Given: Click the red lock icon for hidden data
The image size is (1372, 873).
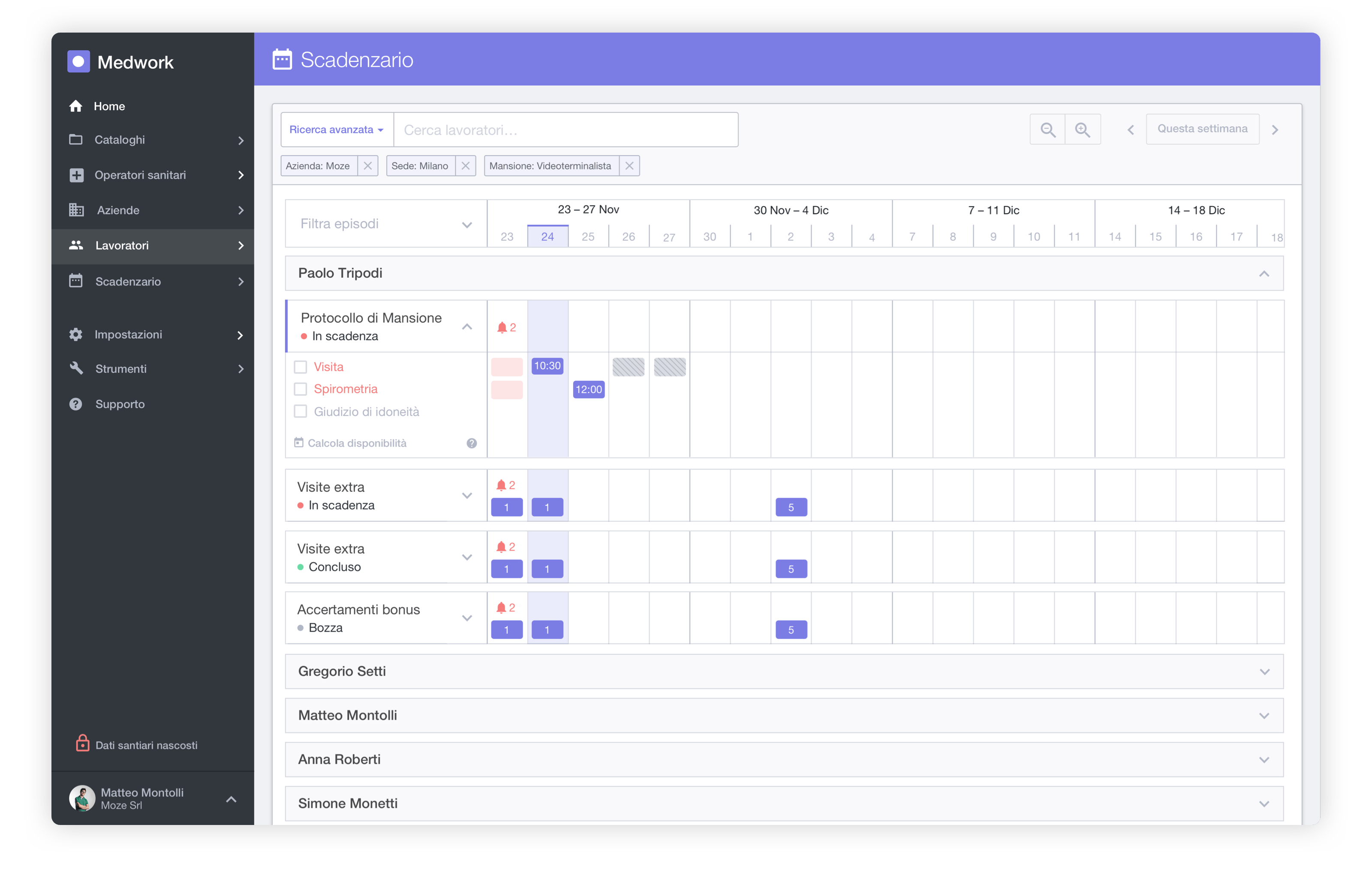Looking at the screenshot, I should point(83,743).
